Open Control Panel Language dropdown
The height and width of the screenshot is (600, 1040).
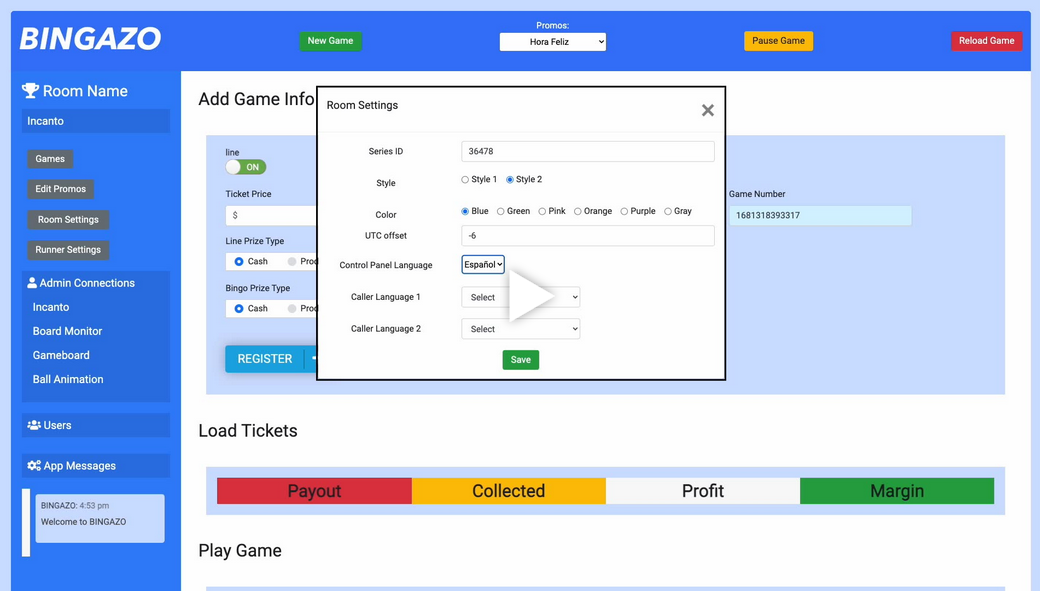483,265
